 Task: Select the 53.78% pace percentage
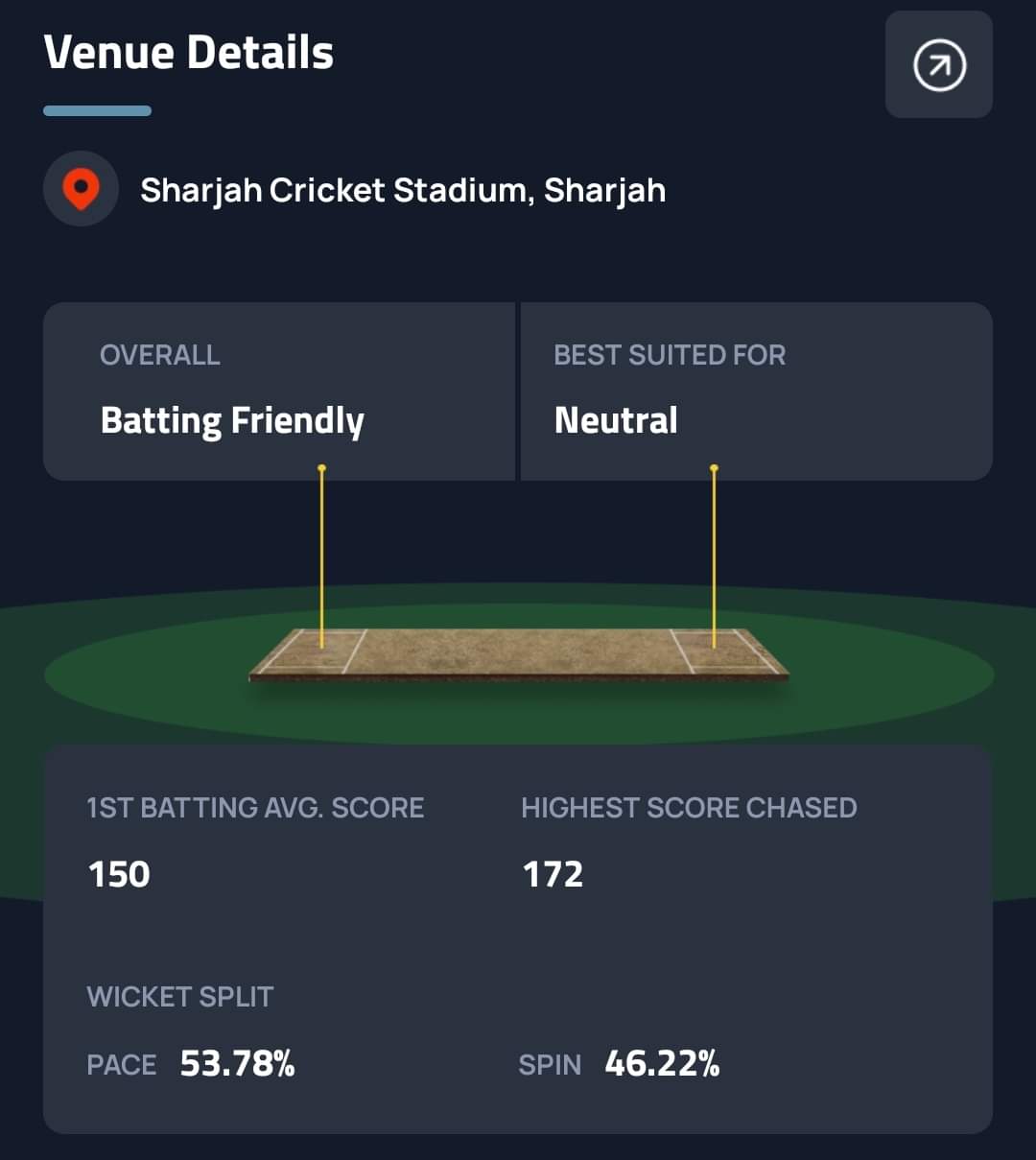pyautogui.click(x=237, y=1063)
